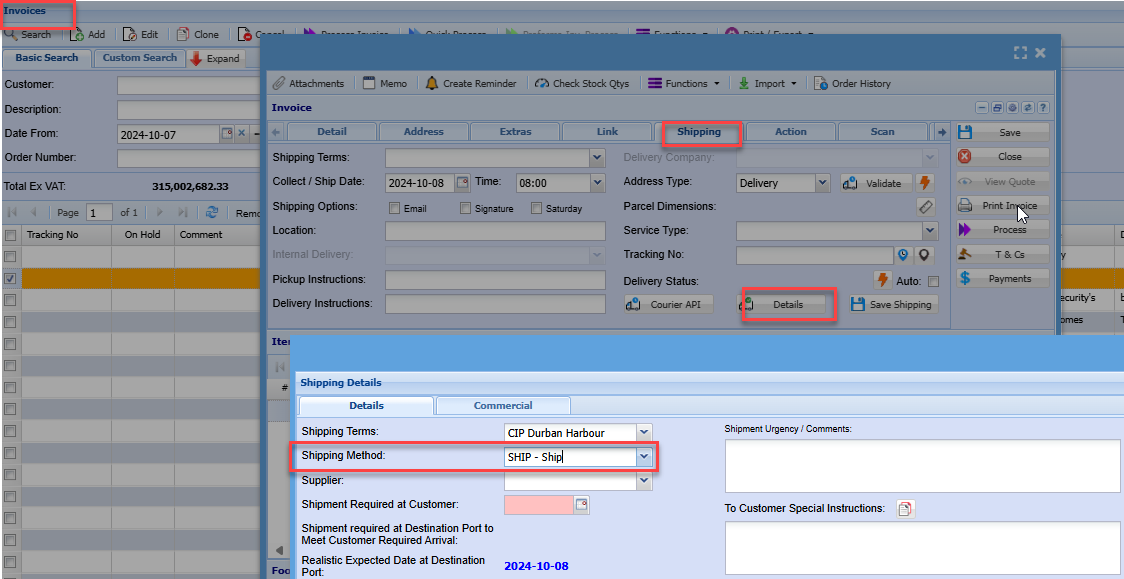Open the Attachments paperclip tool

(x=309, y=84)
